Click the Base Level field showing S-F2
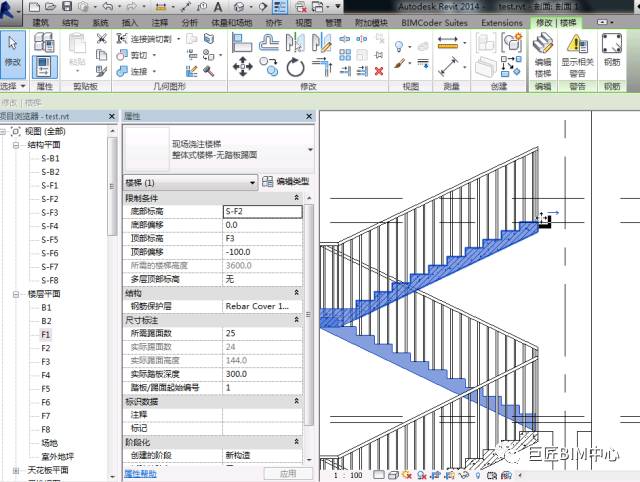 (263, 211)
